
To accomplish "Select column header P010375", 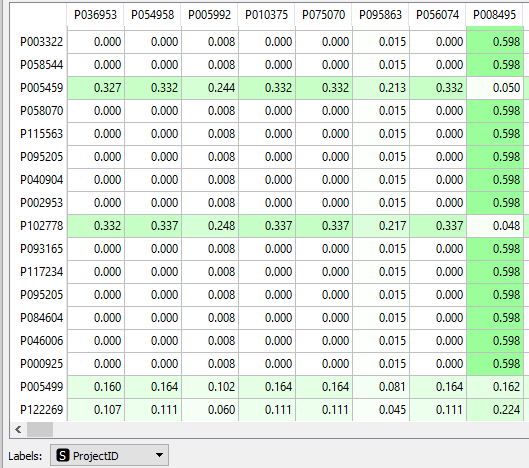I will coord(267,15).
